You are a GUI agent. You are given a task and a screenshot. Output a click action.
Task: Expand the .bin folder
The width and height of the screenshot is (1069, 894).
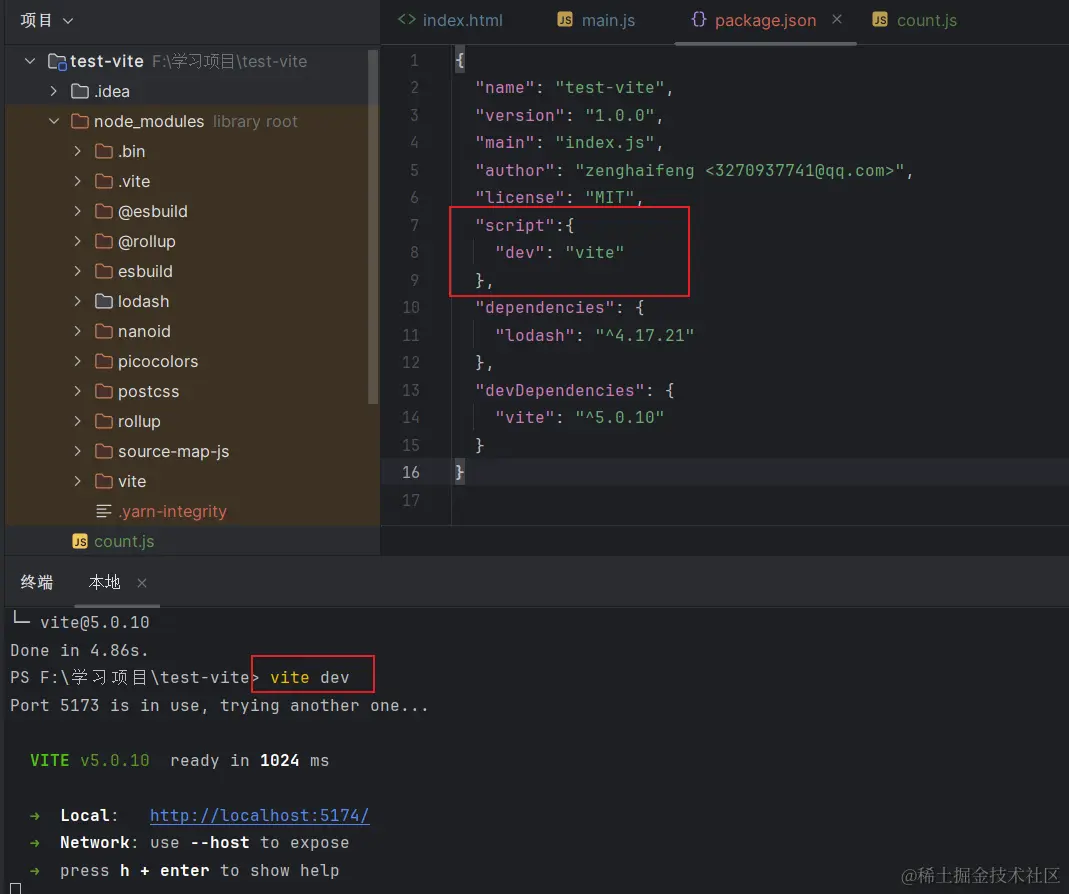[78, 151]
